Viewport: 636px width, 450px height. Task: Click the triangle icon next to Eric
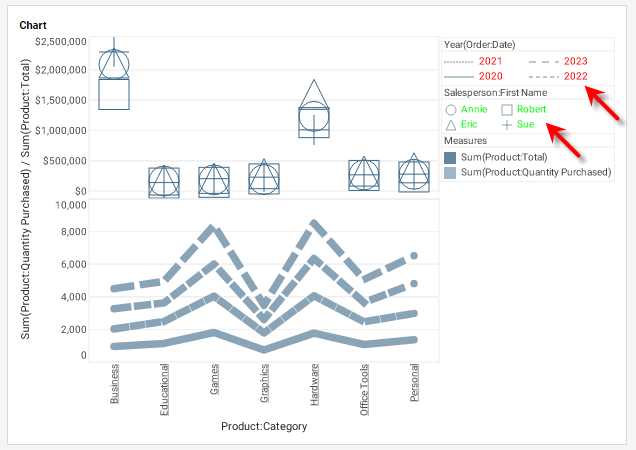click(451, 125)
